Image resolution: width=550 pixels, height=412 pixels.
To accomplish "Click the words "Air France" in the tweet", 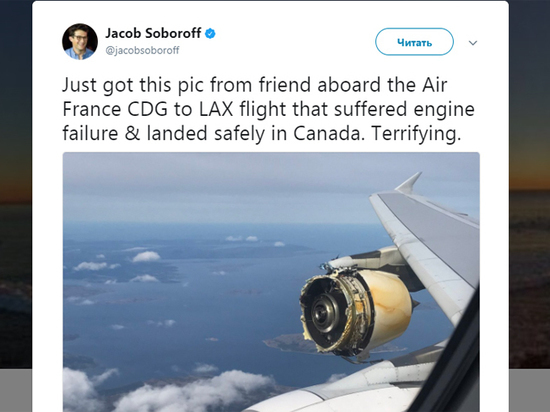I will point(255,97).
